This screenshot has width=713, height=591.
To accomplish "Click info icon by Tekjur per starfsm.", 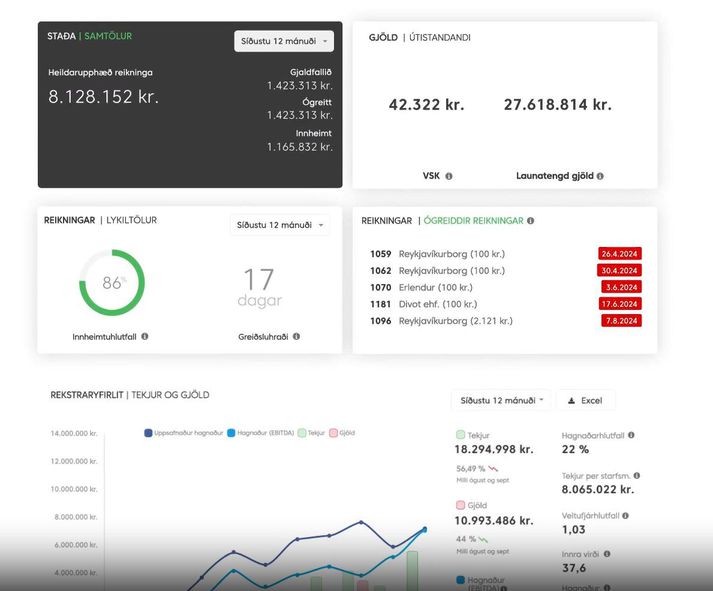I will 637,476.
